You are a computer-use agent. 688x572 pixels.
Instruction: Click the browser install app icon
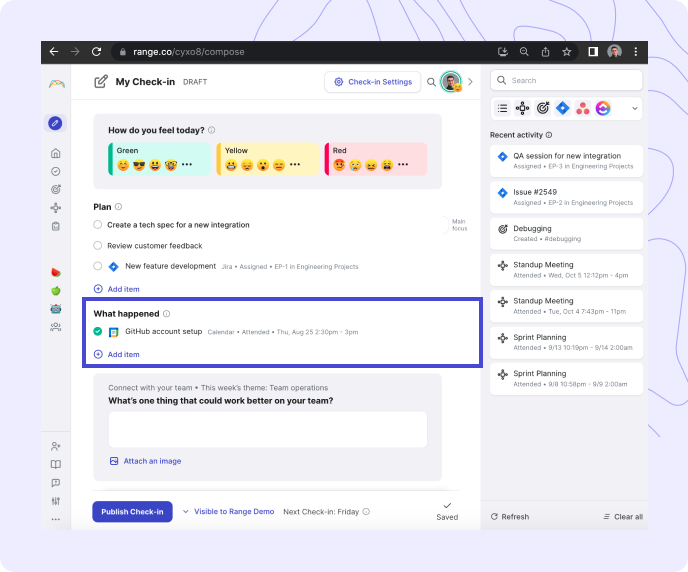click(503, 52)
